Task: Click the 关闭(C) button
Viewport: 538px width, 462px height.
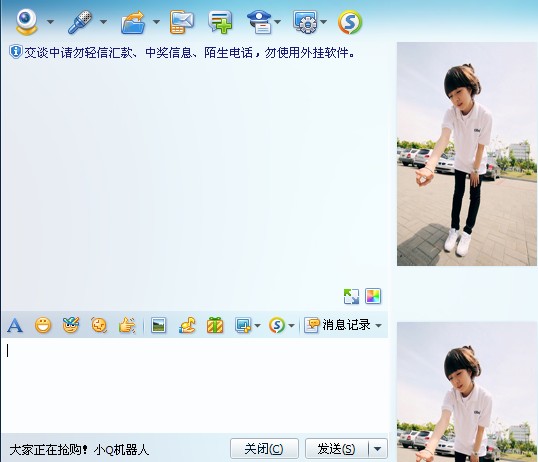Action: pyautogui.click(x=264, y=449)
